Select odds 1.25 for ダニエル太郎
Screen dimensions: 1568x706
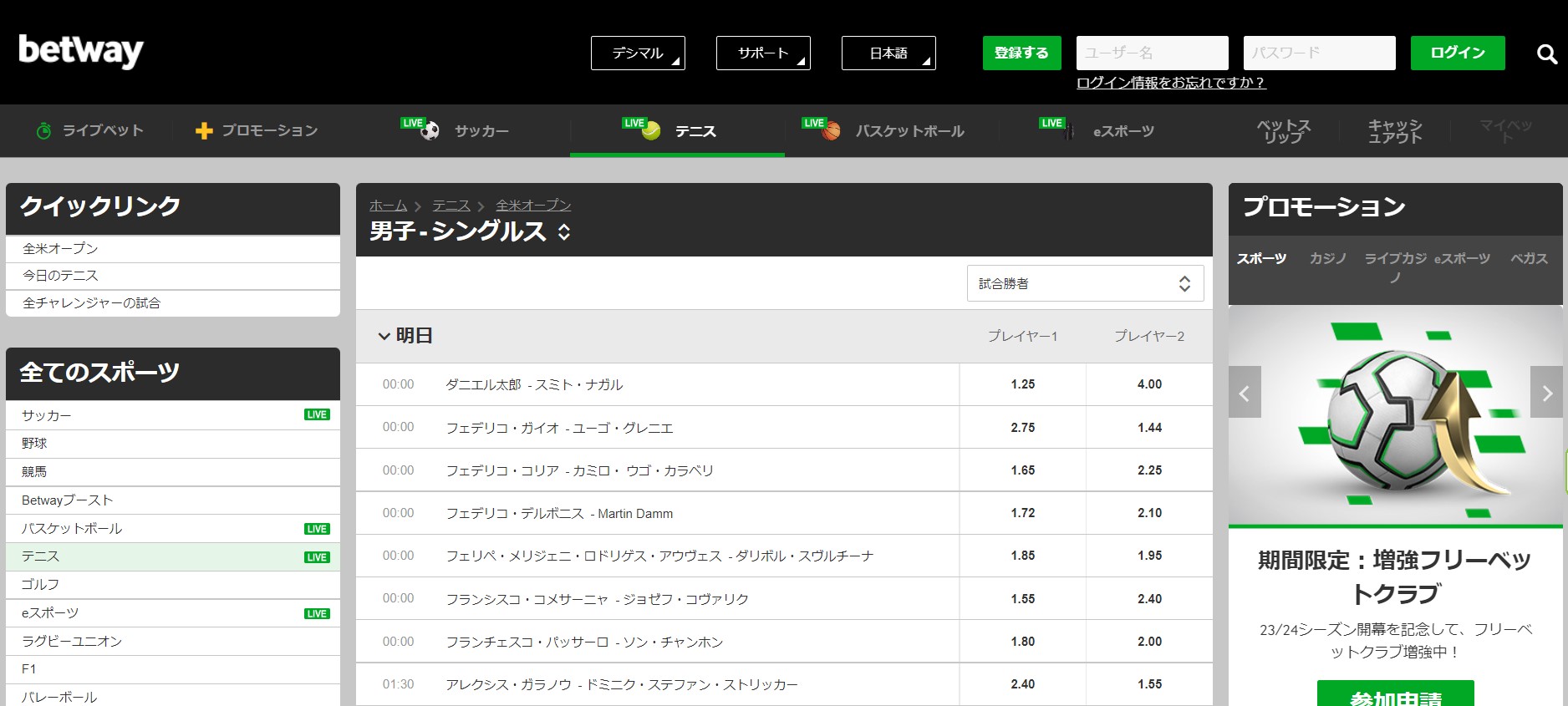(1022, 384)
